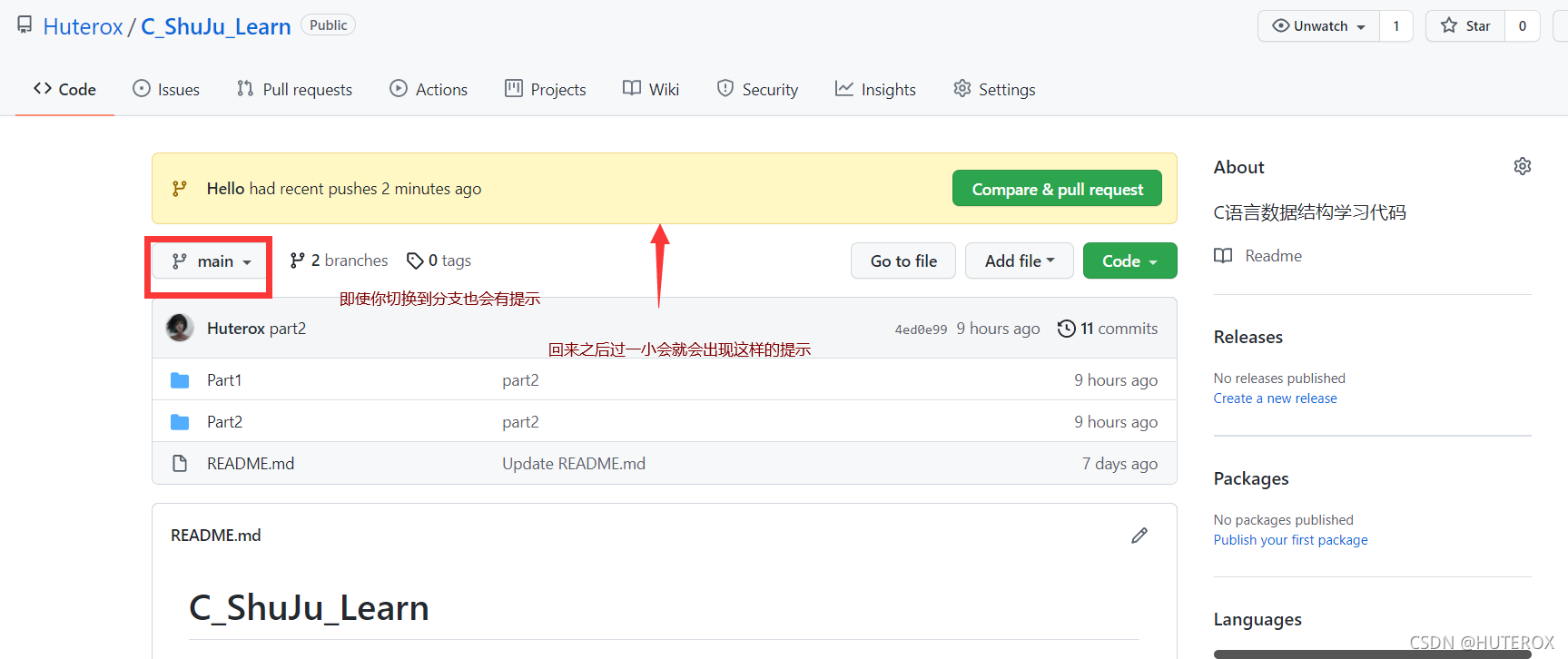Click Publish your first package

(x=1290, y=540)
